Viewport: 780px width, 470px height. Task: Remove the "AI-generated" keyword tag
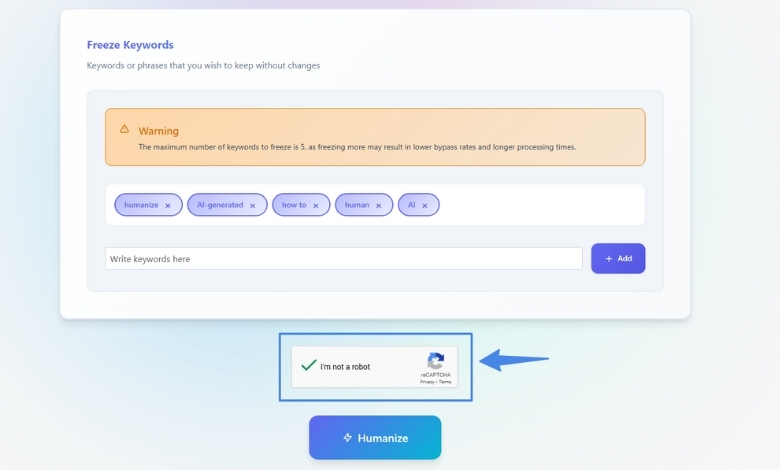[x=253, y=205]
